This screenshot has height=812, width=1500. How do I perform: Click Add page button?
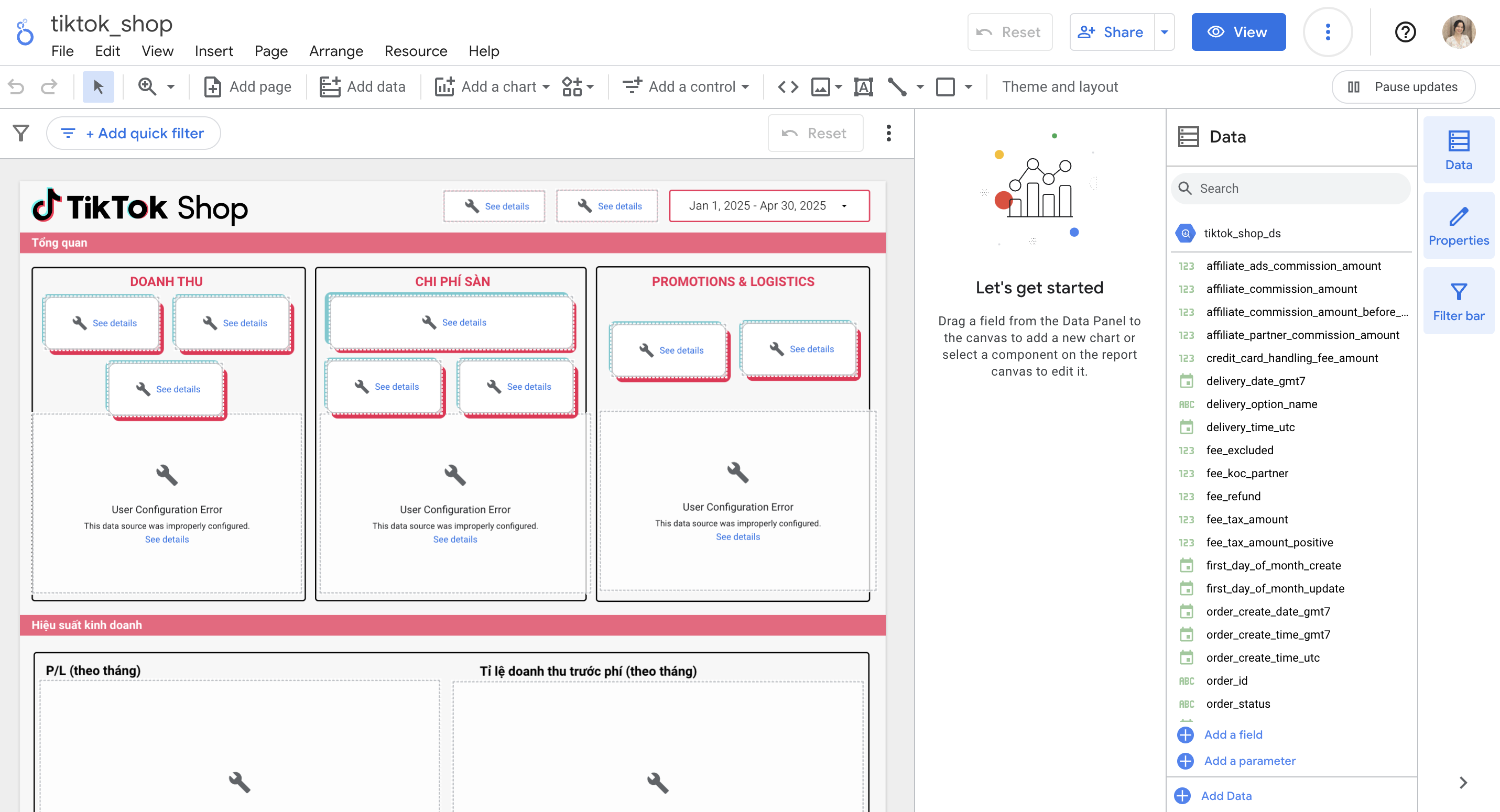tap(247, 87)
